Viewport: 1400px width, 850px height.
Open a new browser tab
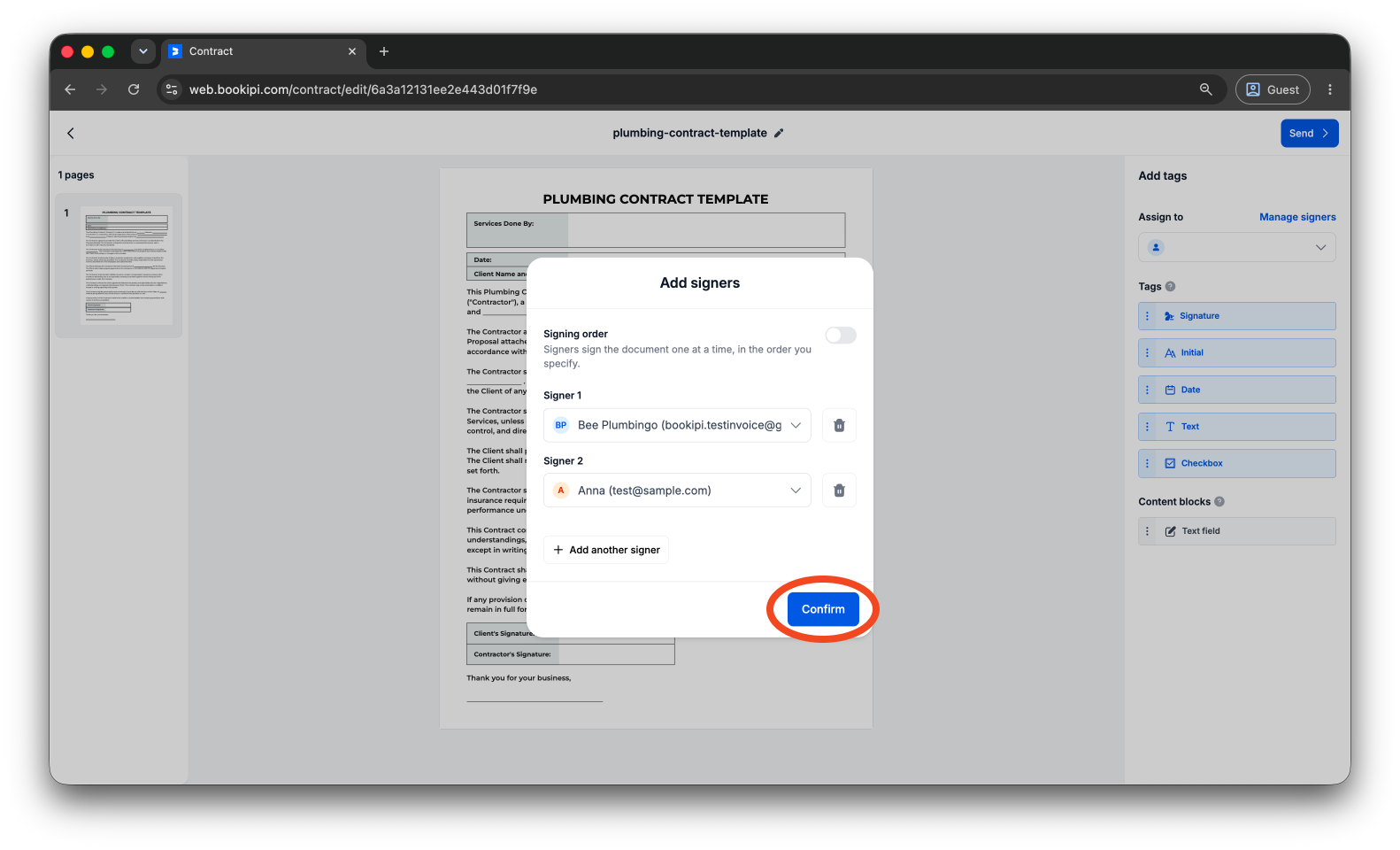384,51
